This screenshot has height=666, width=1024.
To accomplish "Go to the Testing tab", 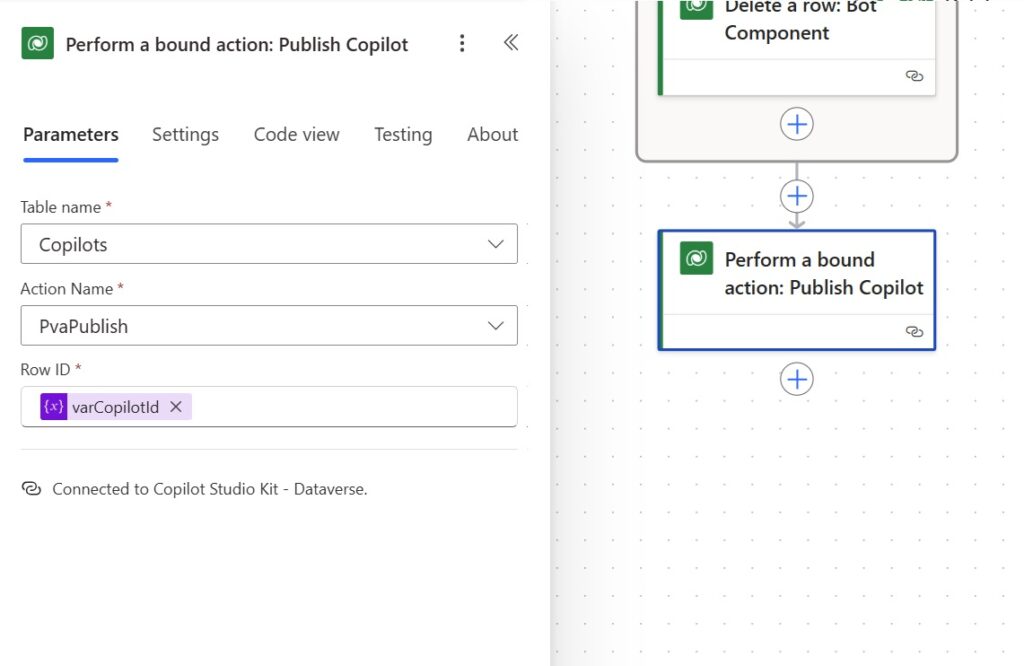I will (403, 135).
